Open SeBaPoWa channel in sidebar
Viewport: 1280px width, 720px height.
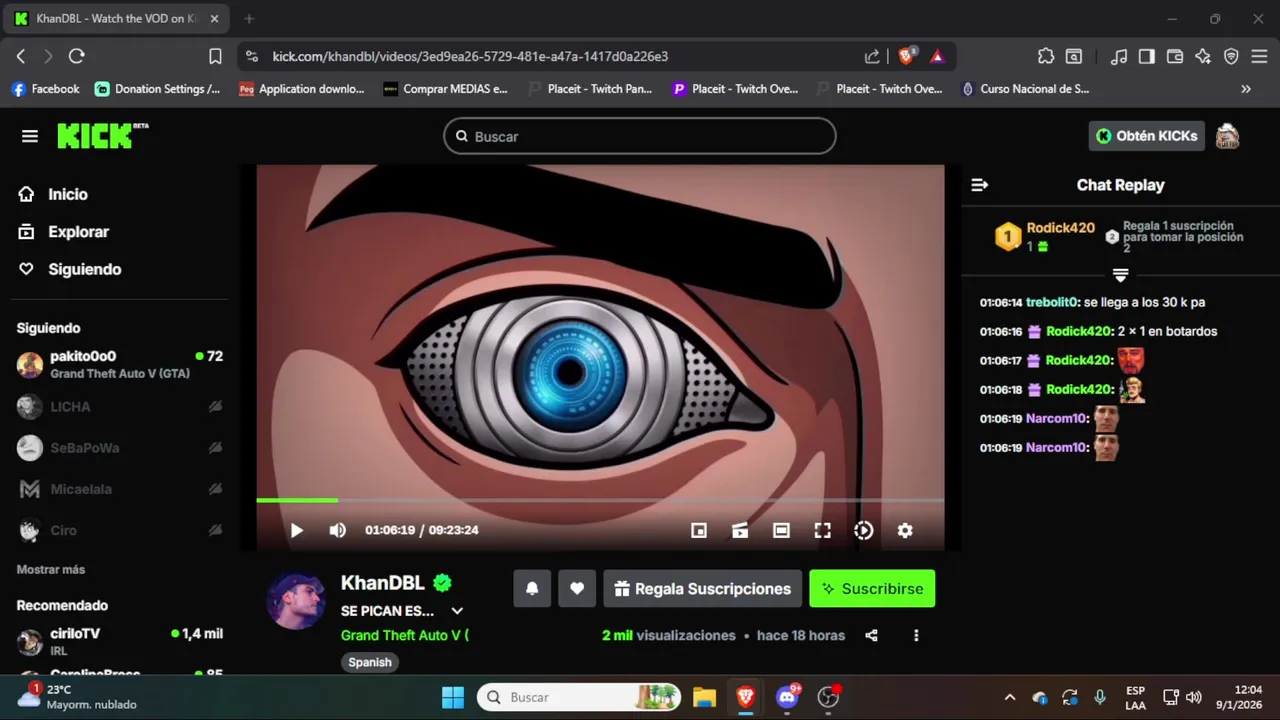[x=120, y=448]
